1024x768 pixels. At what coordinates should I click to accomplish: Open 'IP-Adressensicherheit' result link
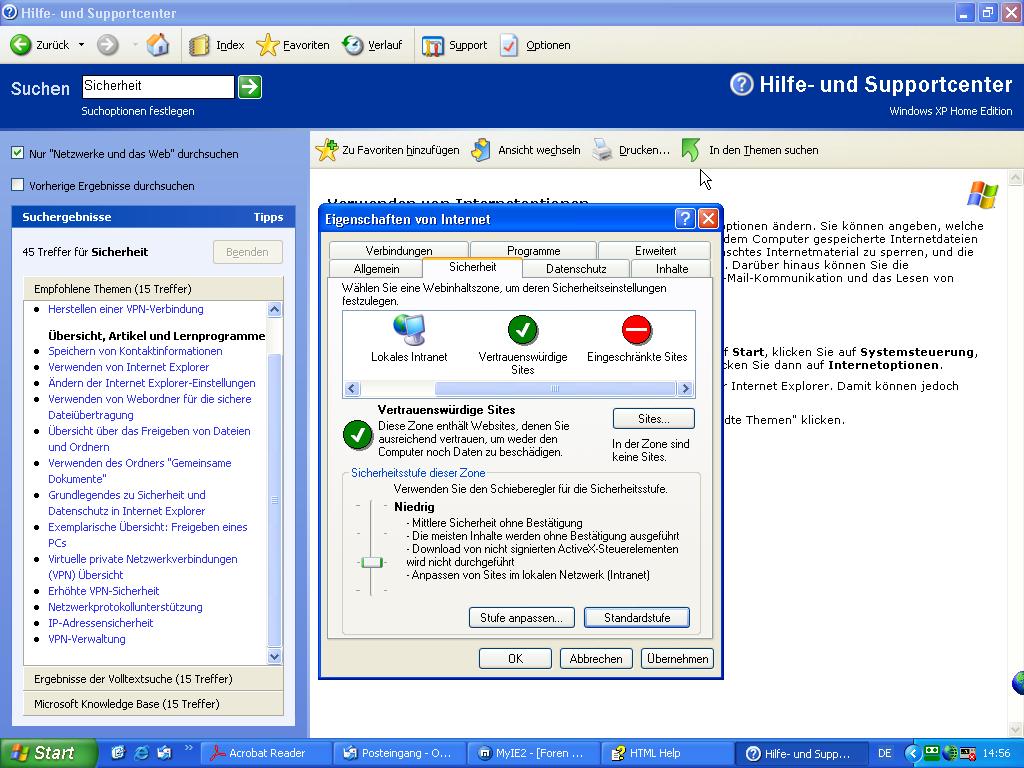(x=101, y=623)
